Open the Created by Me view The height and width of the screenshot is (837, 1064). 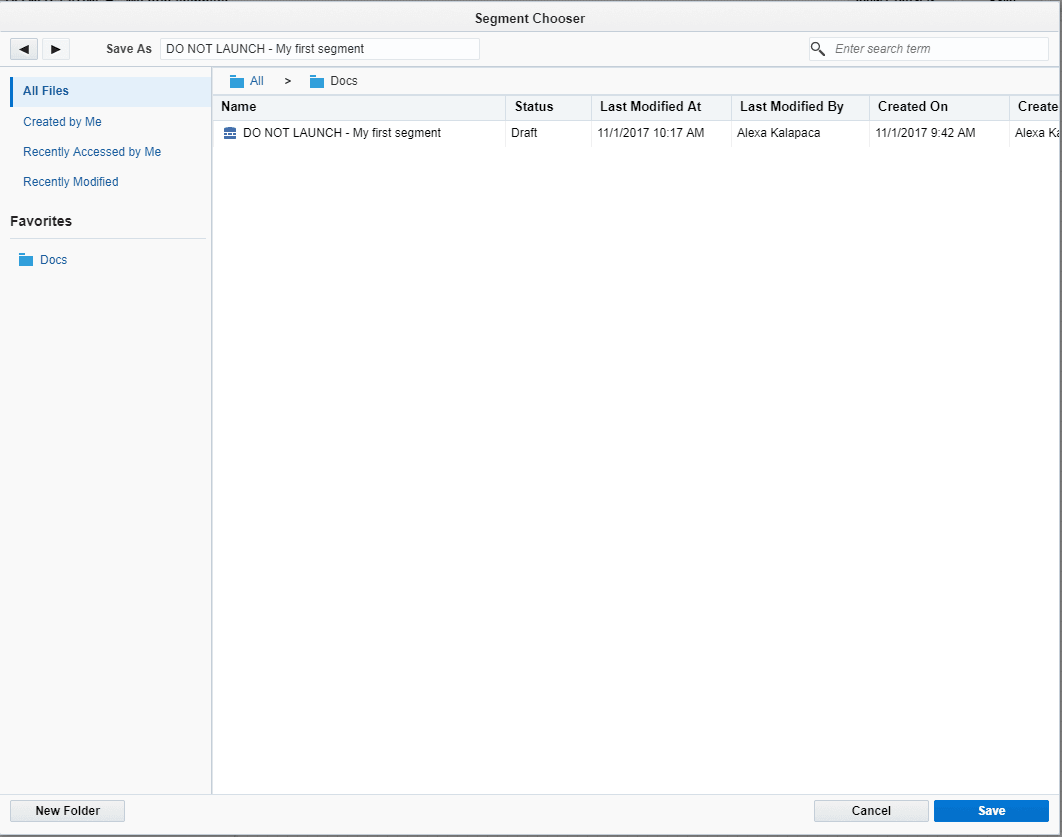pos(62,121)
